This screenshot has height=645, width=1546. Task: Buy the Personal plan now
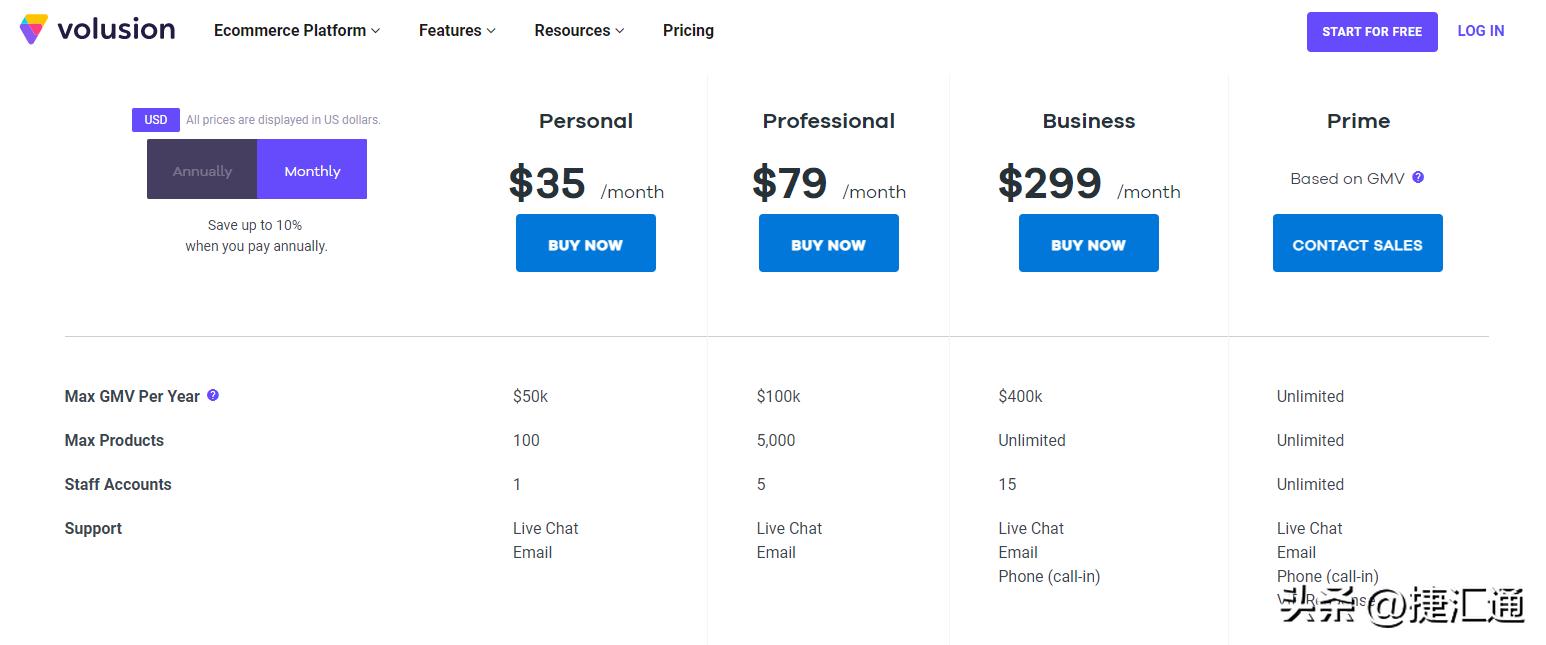pyautogui.click(x=585, y=244)
